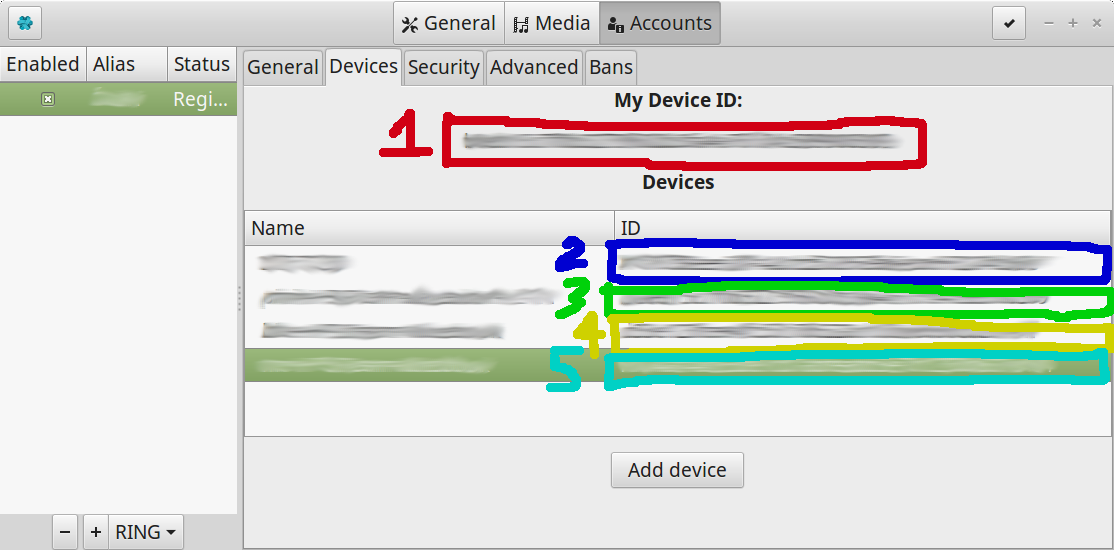The image size is (1114, 550).
Task: Open the Advanced tab
Action: point(534,68)
